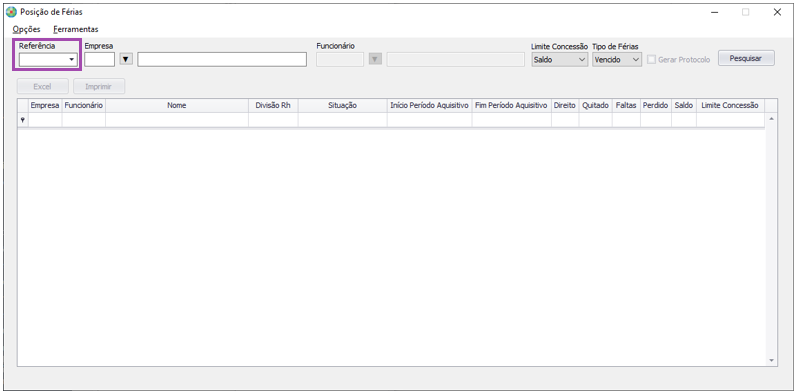Click the Excel export button
This screenshot has width=796, height=392.
click(x=42, y=87)
